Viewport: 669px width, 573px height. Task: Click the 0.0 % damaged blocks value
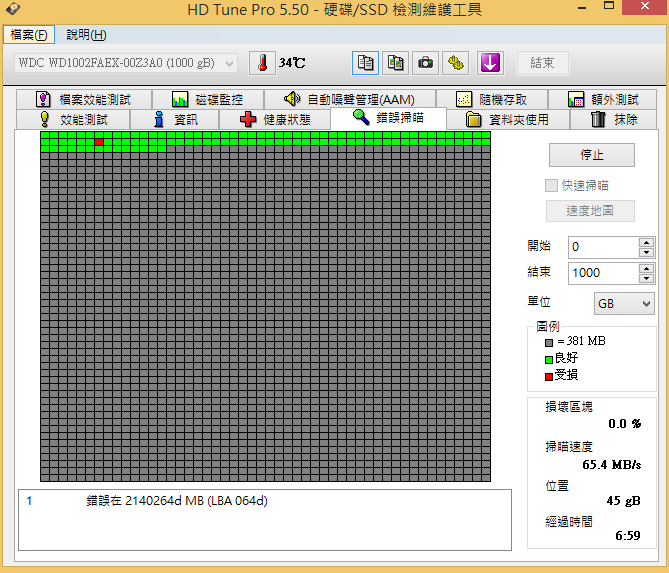(x=625, y=424)
